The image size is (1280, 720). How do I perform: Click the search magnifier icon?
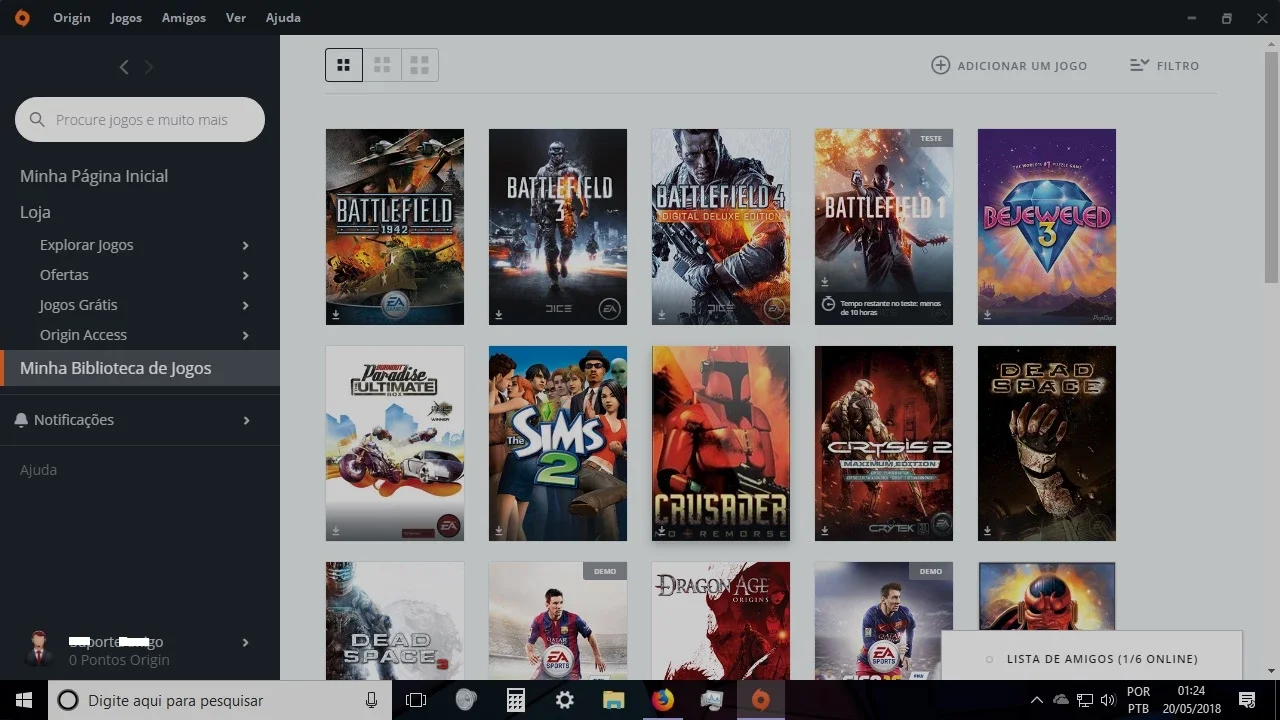coord(37,120)
